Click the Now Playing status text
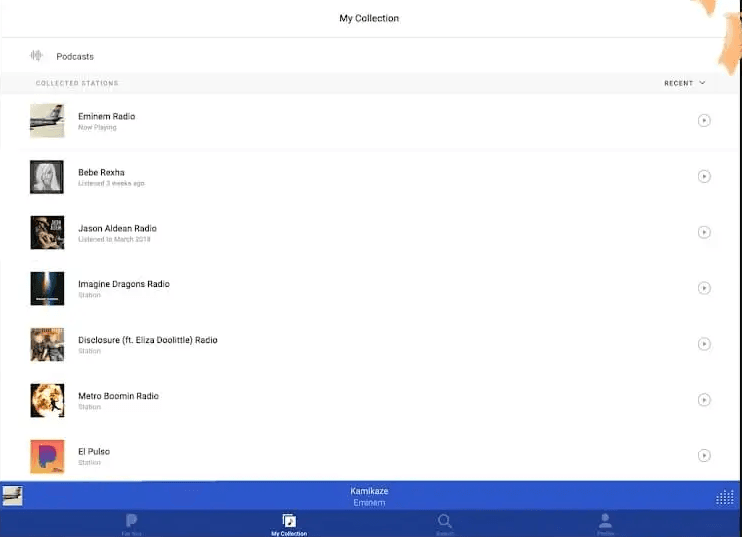This screenshot has width=742, height=537. [97, 127]
